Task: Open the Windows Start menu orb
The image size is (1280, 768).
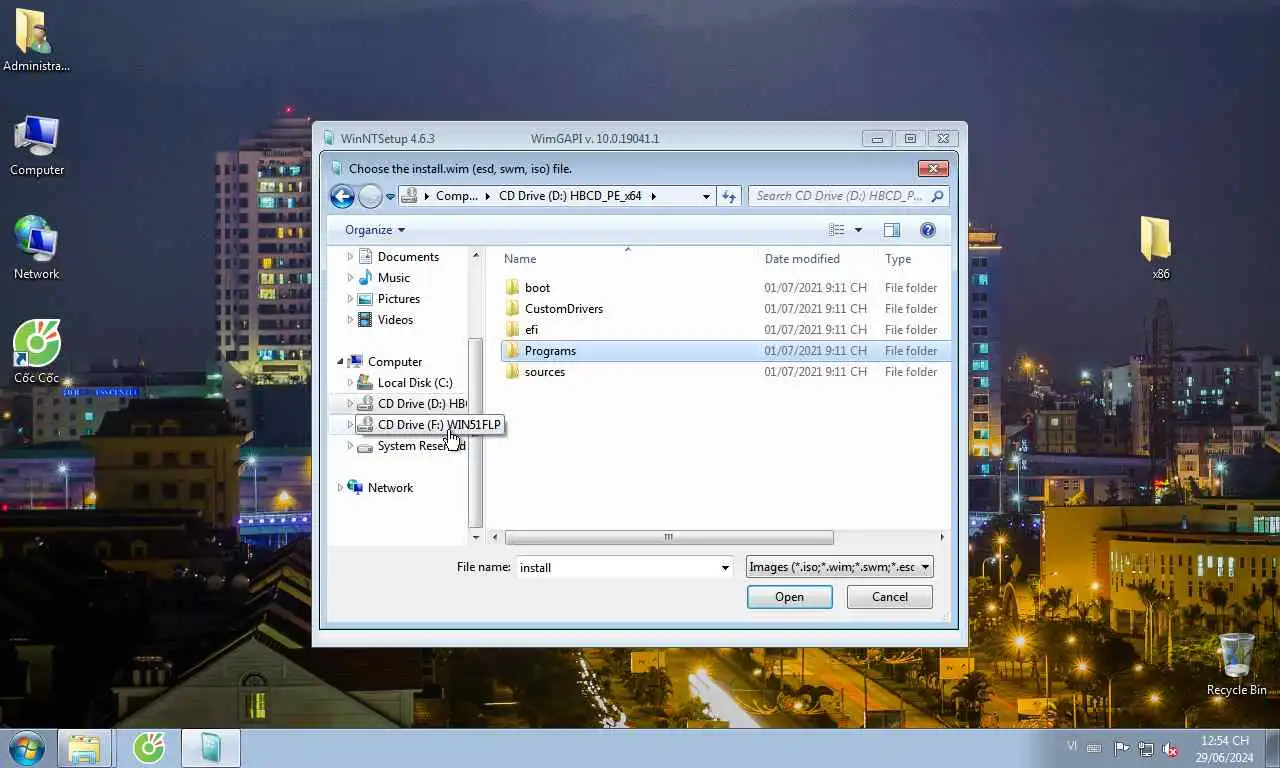Action: click(x=27, y=748)
